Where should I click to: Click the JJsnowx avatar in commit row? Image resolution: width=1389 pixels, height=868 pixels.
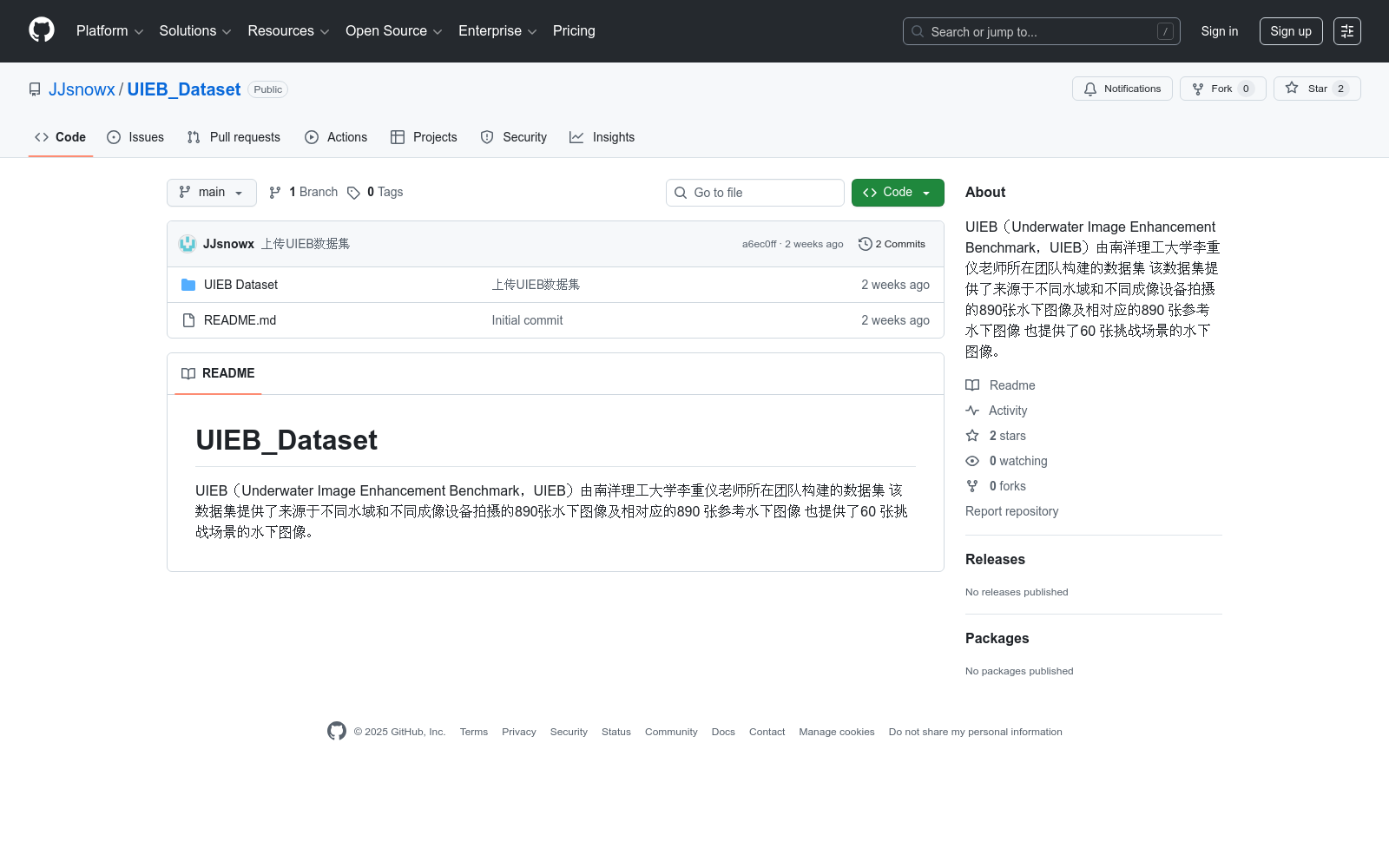click(188, 244)
